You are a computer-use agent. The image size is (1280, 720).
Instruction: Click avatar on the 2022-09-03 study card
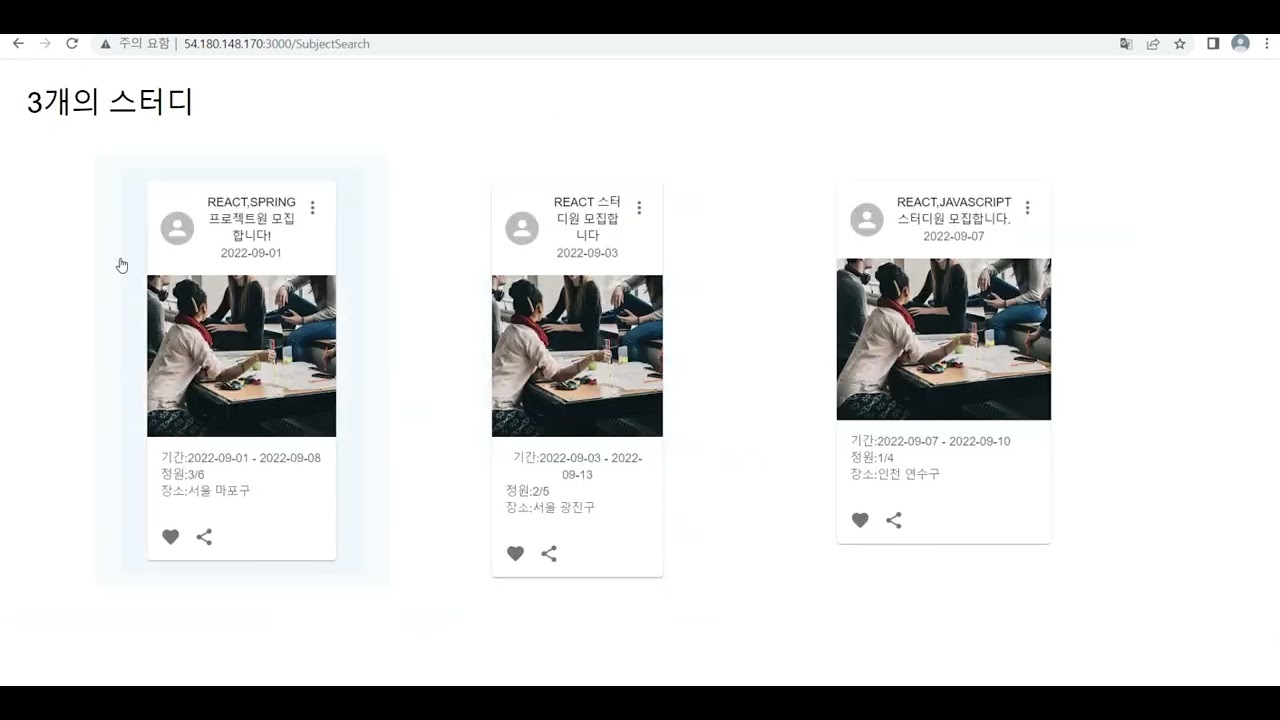click(x=522, y=228)
